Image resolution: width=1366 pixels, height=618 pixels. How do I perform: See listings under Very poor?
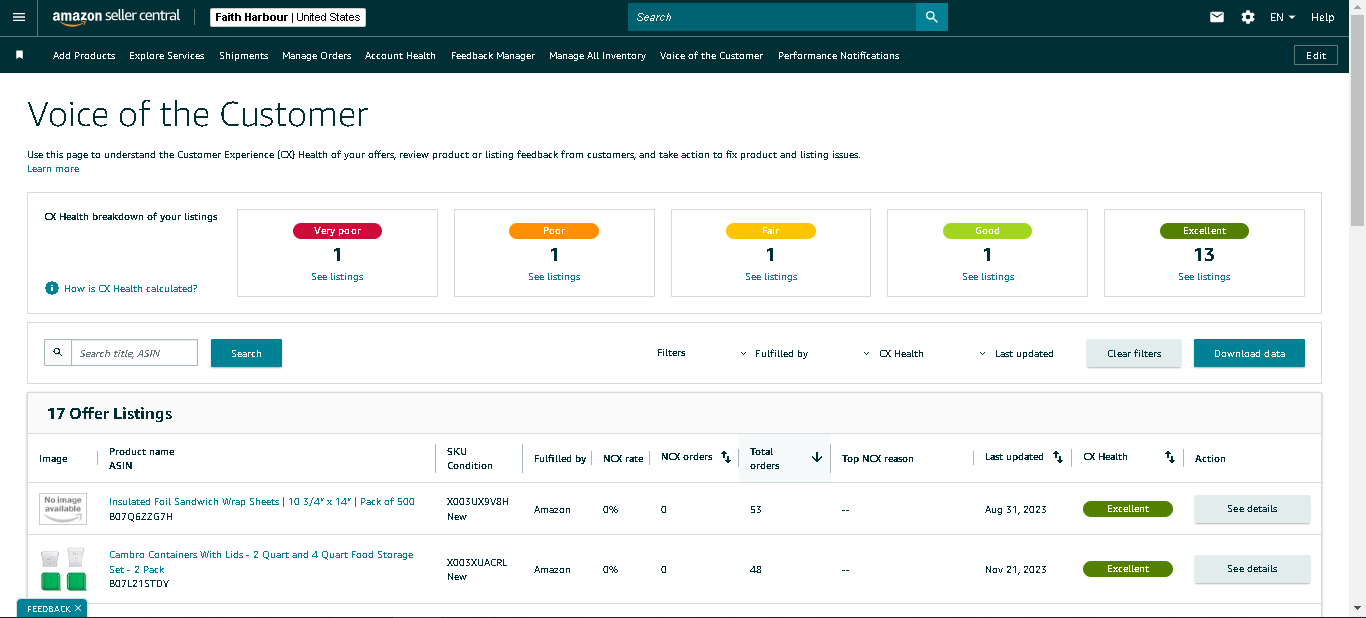click(337, 277)
